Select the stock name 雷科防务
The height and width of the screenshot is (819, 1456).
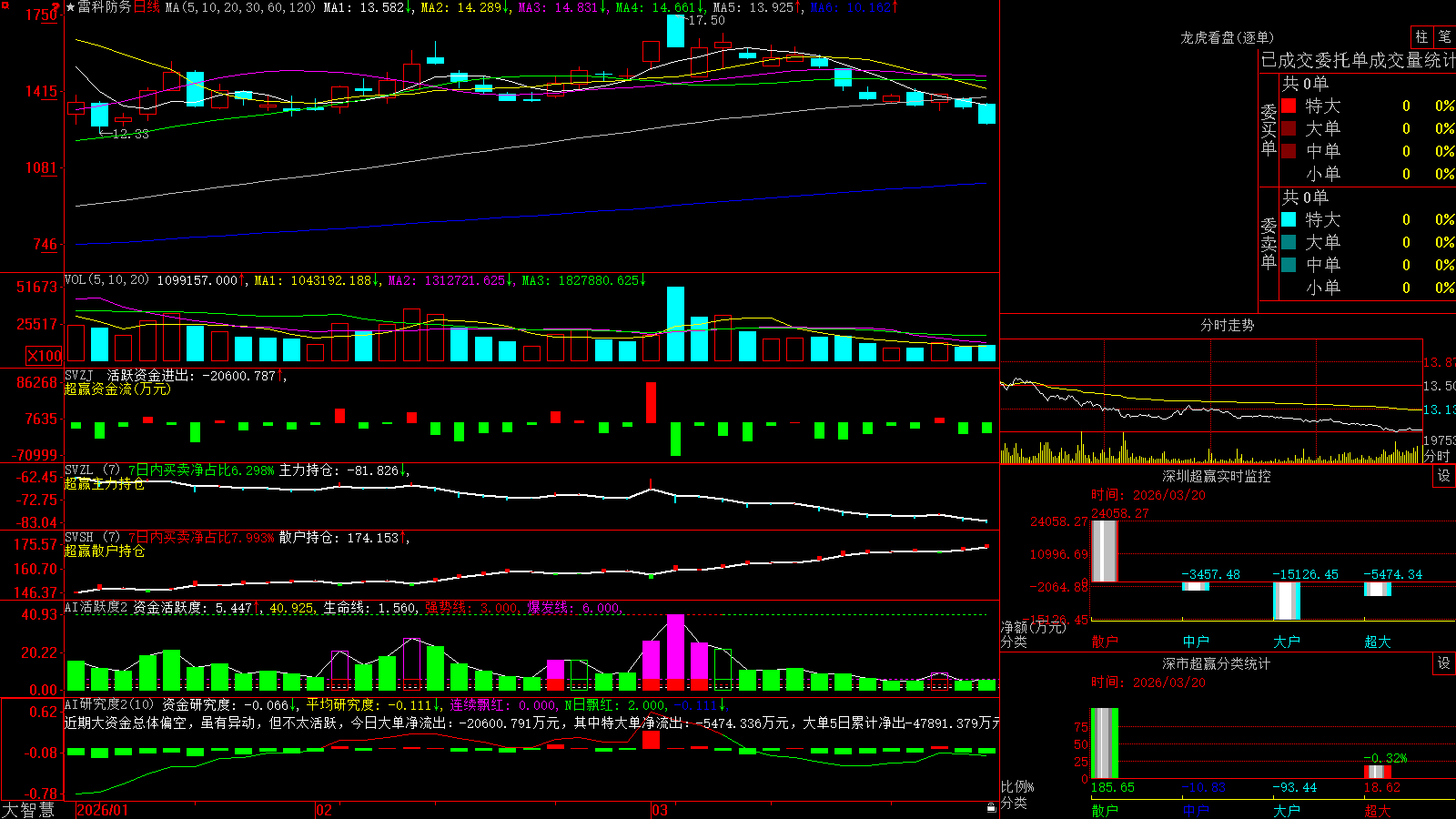click(105, 7)
